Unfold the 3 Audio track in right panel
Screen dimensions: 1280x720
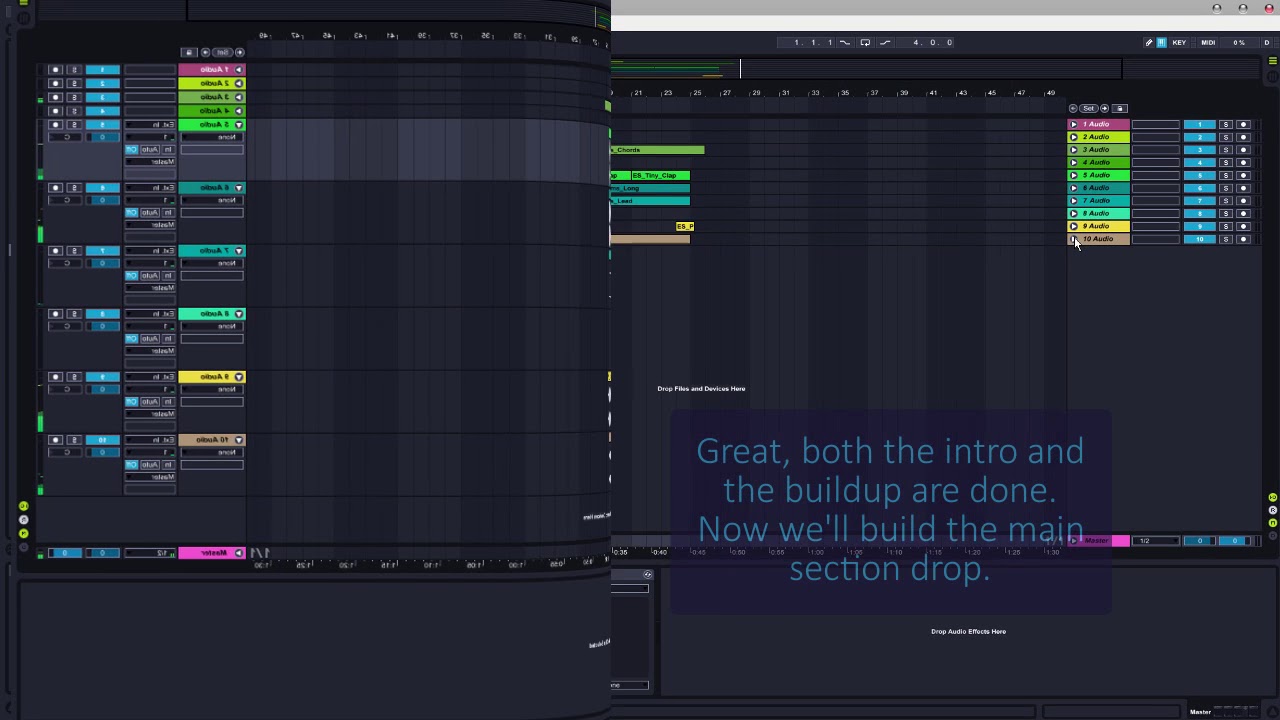(1074, 150)
